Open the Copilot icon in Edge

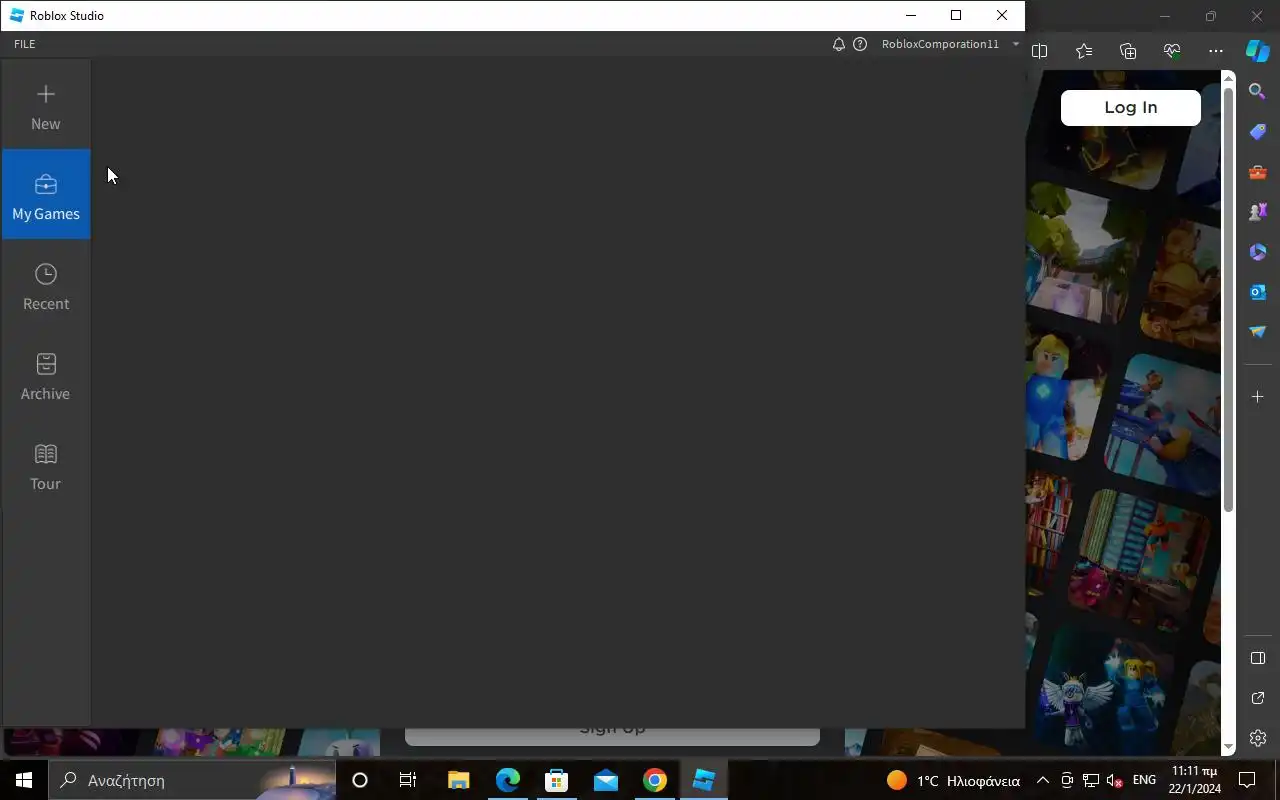coord(1258,51)
